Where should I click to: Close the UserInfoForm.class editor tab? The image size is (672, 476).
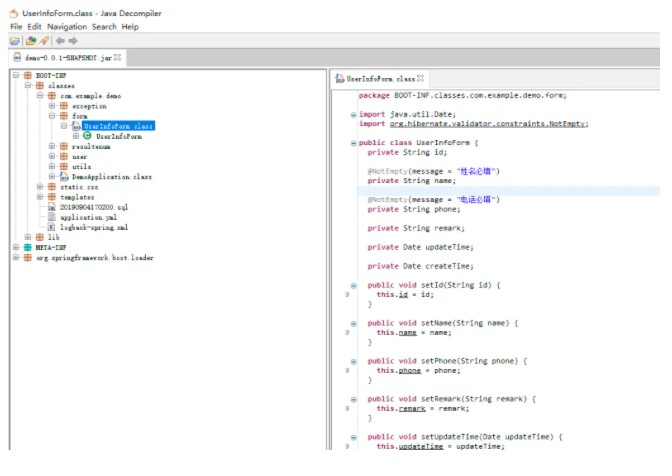[x=421, y=78]
